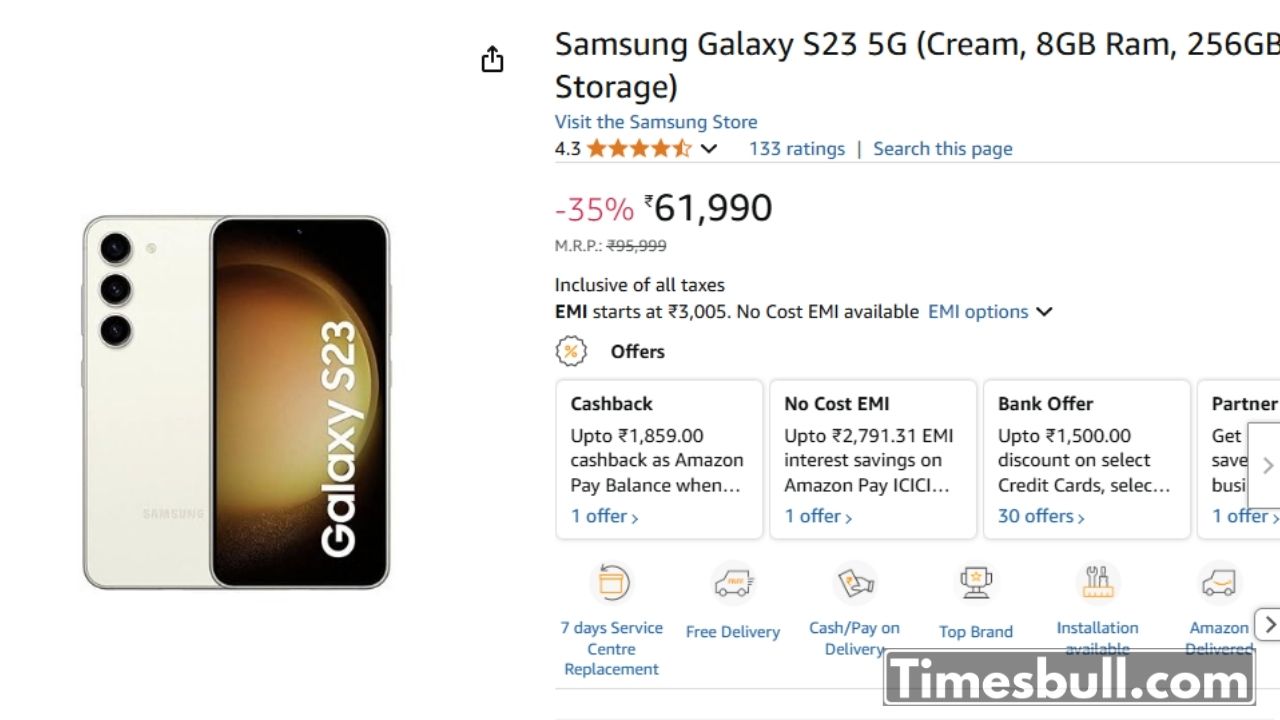View the 30 offers under Bank Offer

tap(1040, 516)
